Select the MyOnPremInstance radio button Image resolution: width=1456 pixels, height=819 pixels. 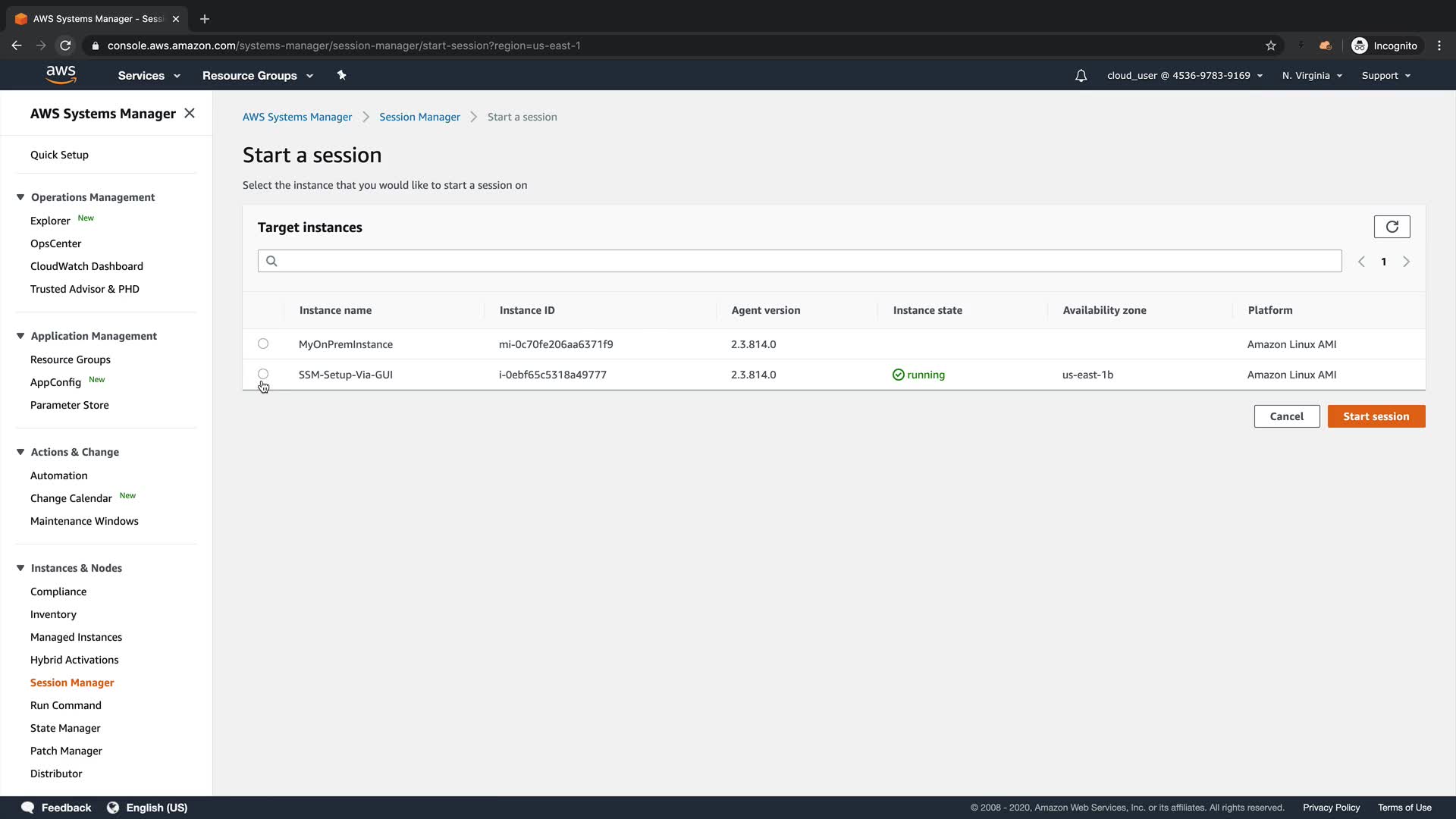click(x=263, y=344)
